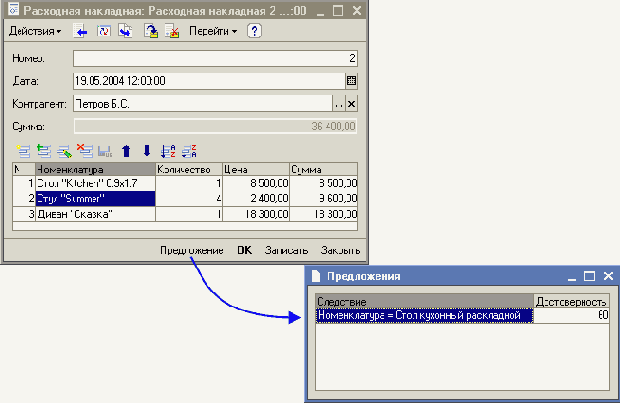Screen dimensions: 620x403
Task: Open the Перейти dropdown menu
Action: tap(213, 31)
